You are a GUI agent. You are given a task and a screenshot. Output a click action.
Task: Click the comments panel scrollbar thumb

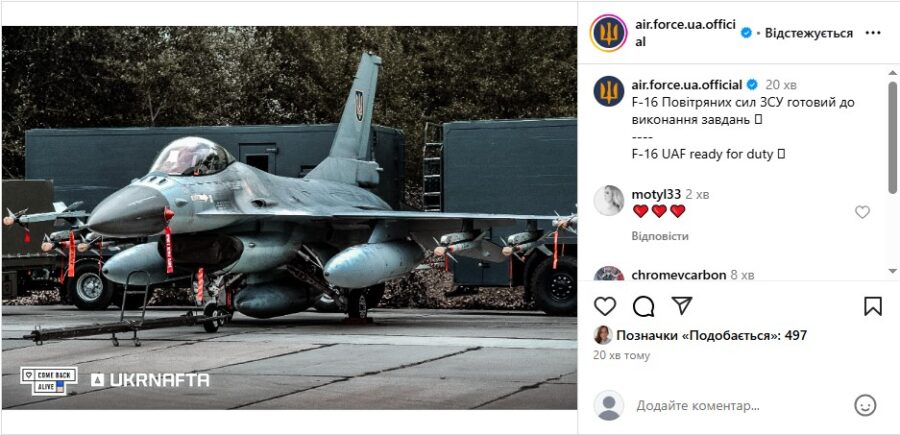(x=892, y=138)
